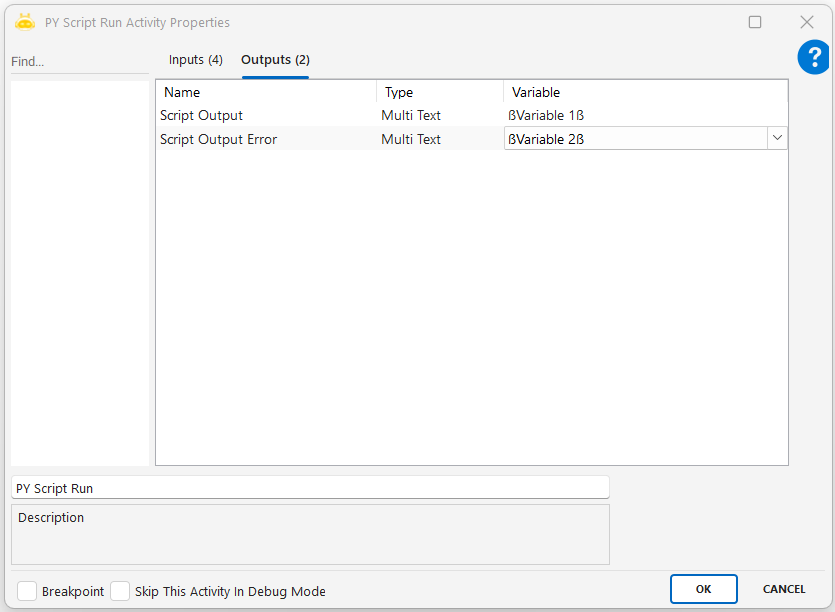Click the CANCEL button

[784, 589]
